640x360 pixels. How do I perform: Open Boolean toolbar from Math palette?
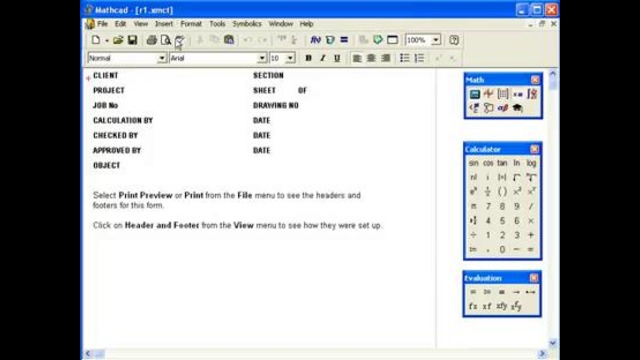(x=474, y=108)
